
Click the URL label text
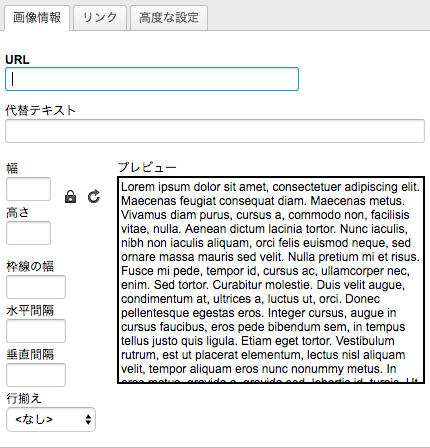(x=17, y=60)
